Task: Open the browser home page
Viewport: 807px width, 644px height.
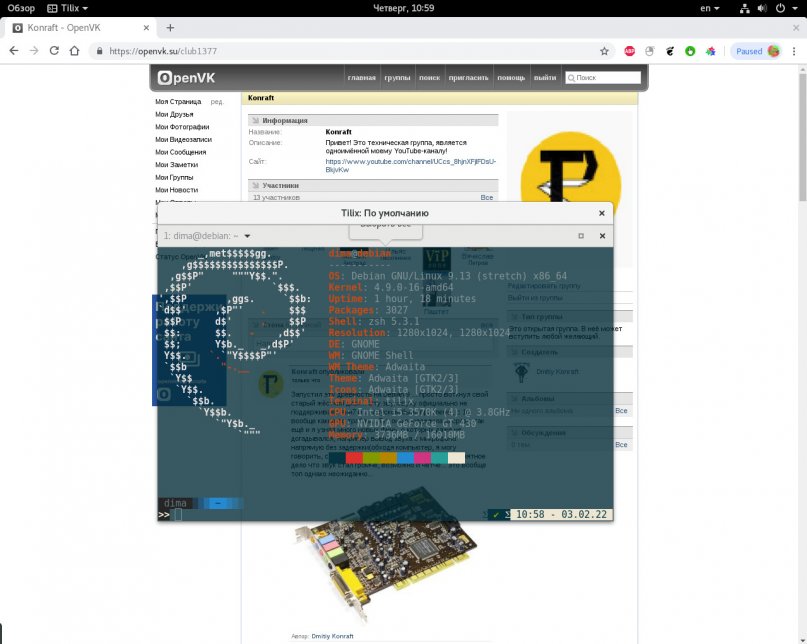Action: pos(75,51)
